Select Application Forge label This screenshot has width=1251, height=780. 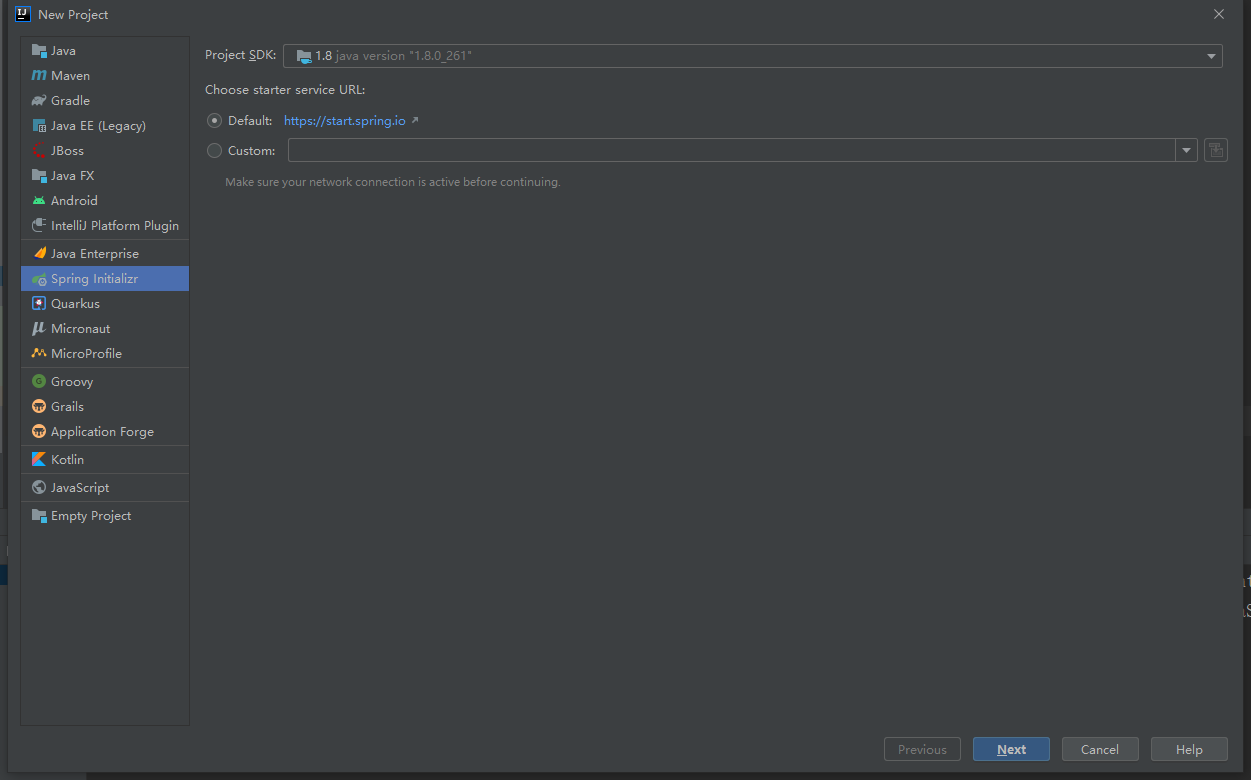tap(102, 432)
